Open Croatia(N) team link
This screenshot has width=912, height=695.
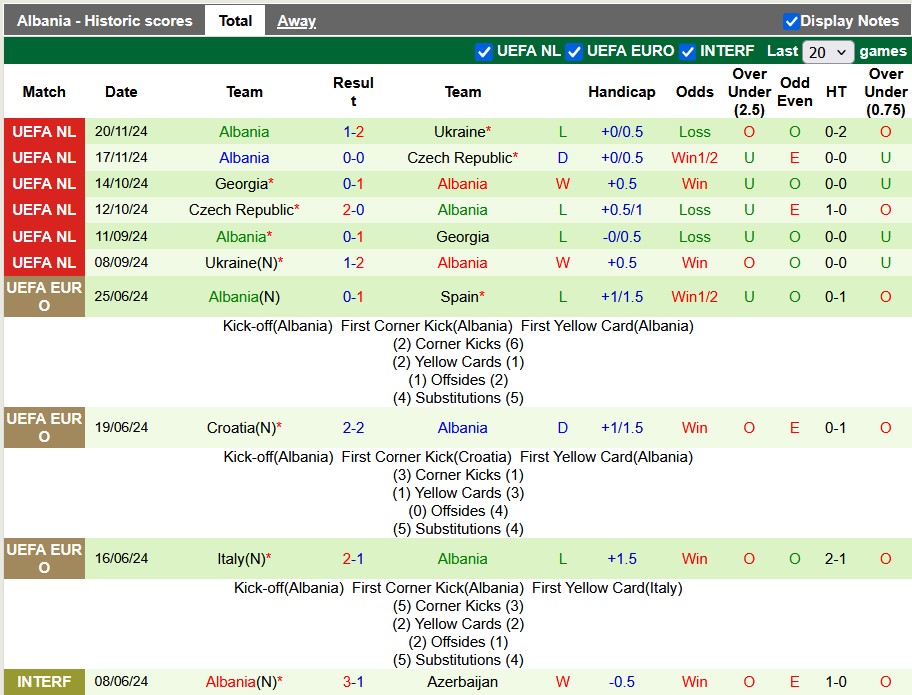pyautogui.click(x=241, y=428)
